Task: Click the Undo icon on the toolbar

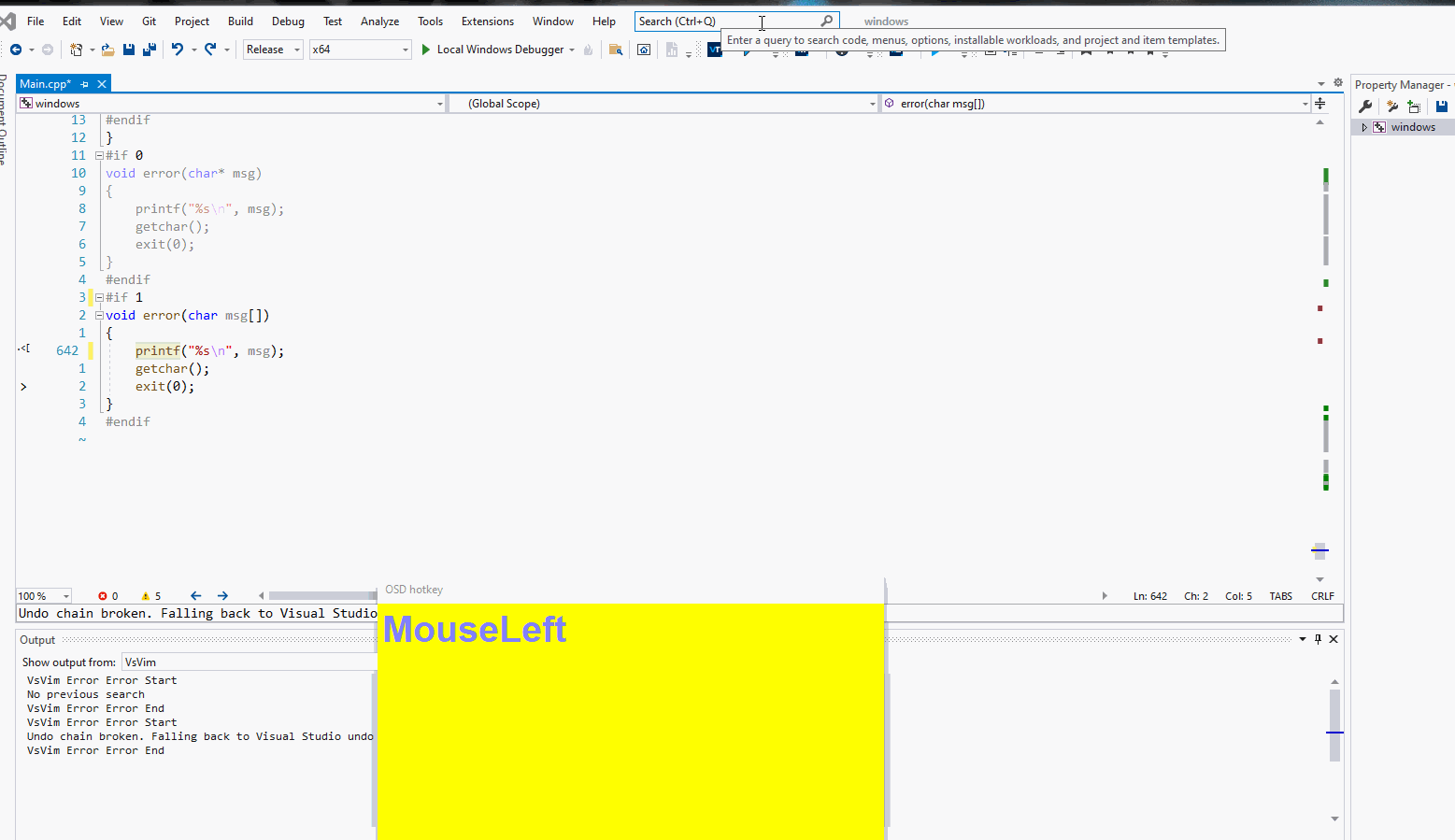Action: pyautogui.click(x=178, y=50)
